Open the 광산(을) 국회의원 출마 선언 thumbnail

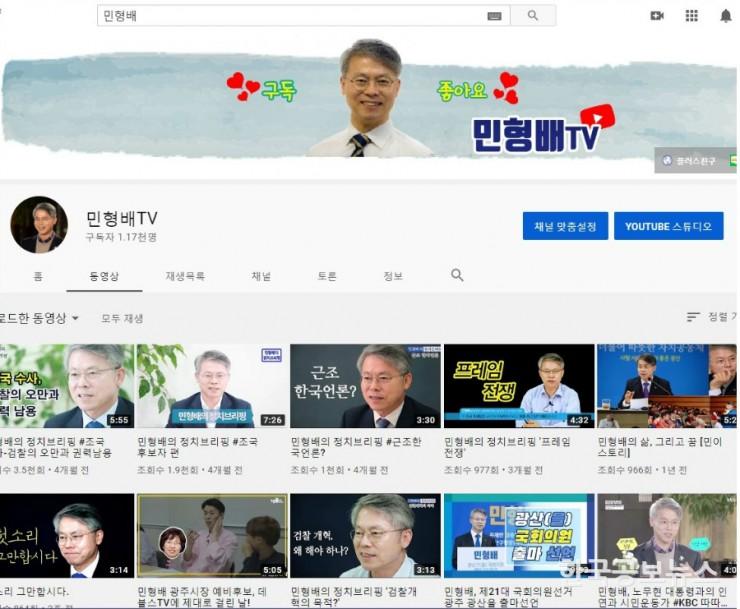(519, 536)
